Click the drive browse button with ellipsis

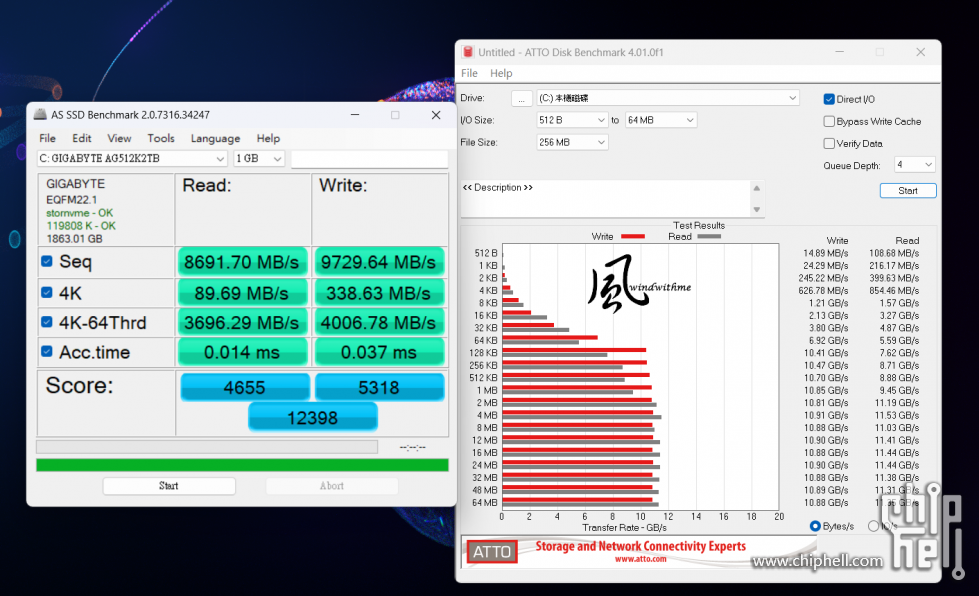click(x=521, y=99)
